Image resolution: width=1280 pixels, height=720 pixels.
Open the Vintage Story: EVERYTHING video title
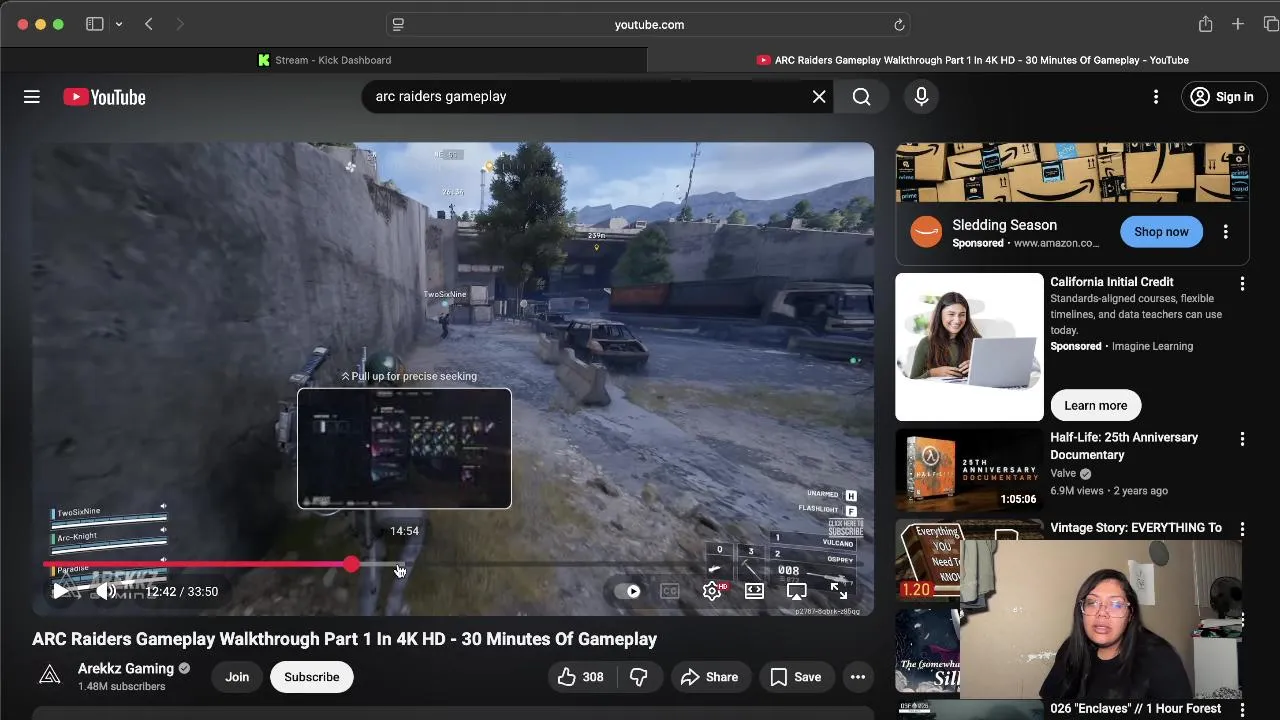point(1136,528)
